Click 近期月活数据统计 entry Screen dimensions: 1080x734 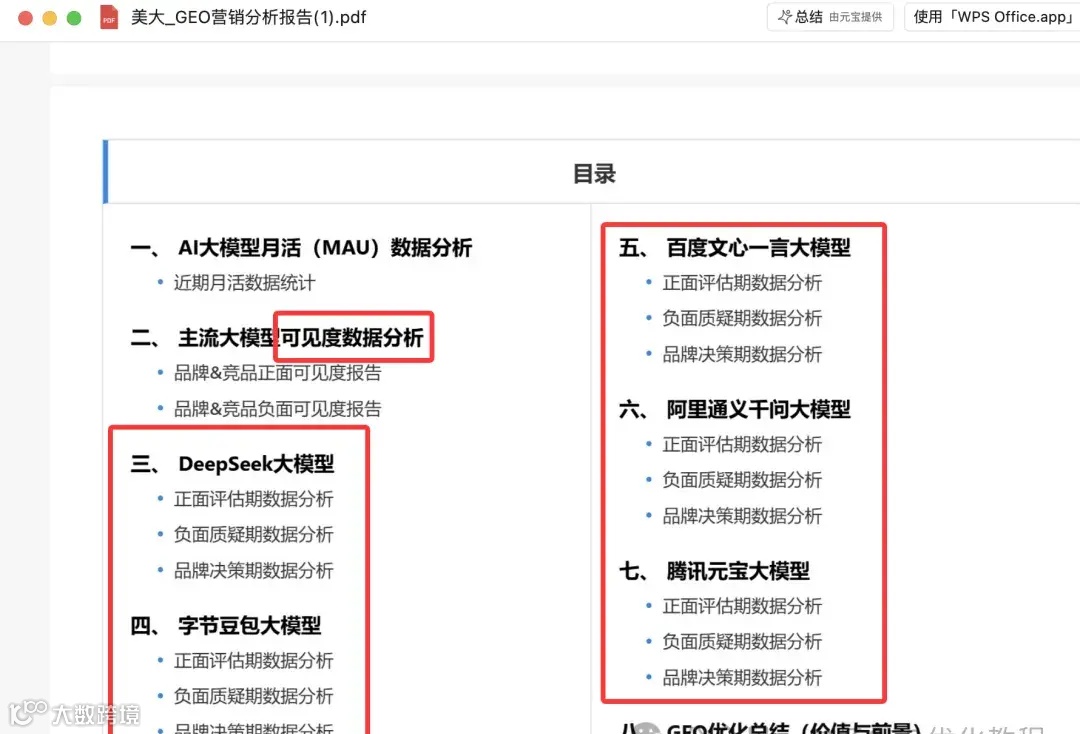coord(245,283)
